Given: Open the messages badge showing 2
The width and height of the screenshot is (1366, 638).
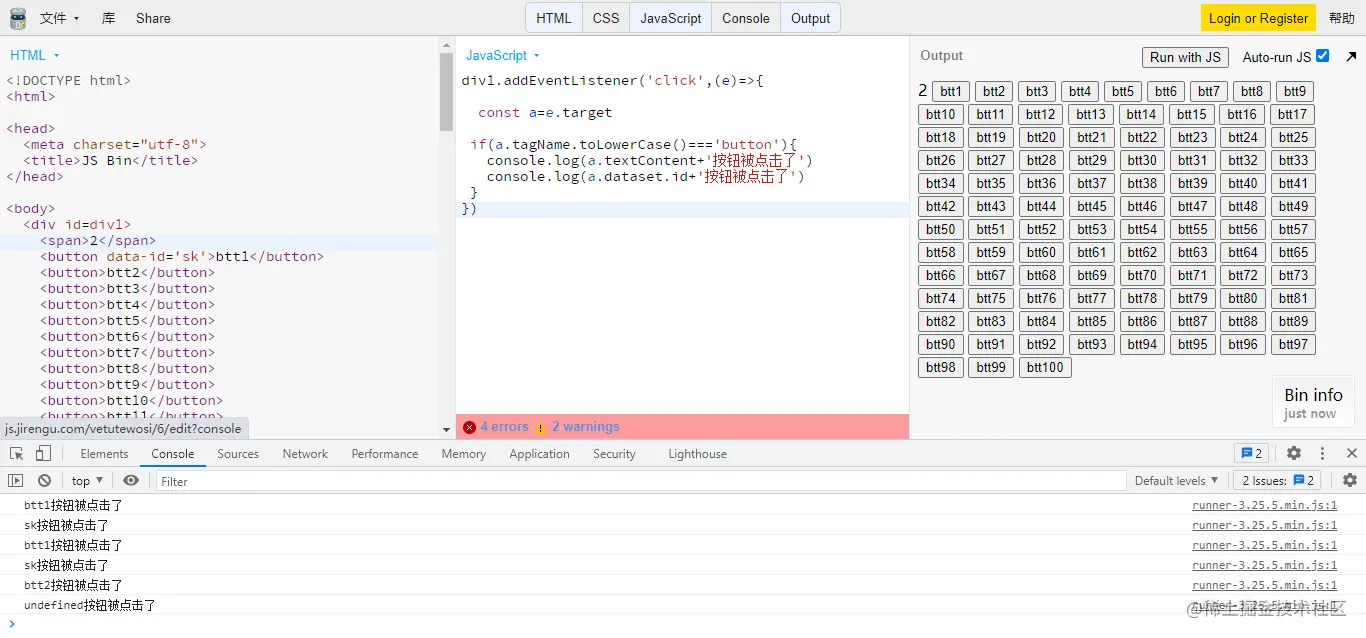Looking at the screenshot, I should (x=1250, y=453).
